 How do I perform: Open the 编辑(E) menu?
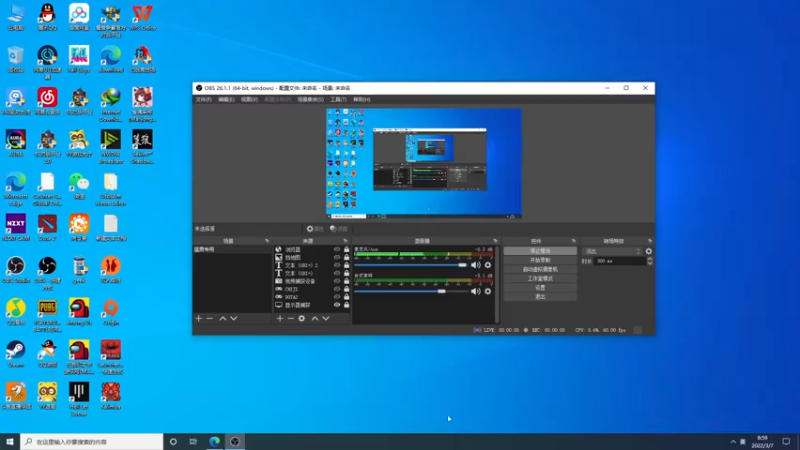(226, 99)
